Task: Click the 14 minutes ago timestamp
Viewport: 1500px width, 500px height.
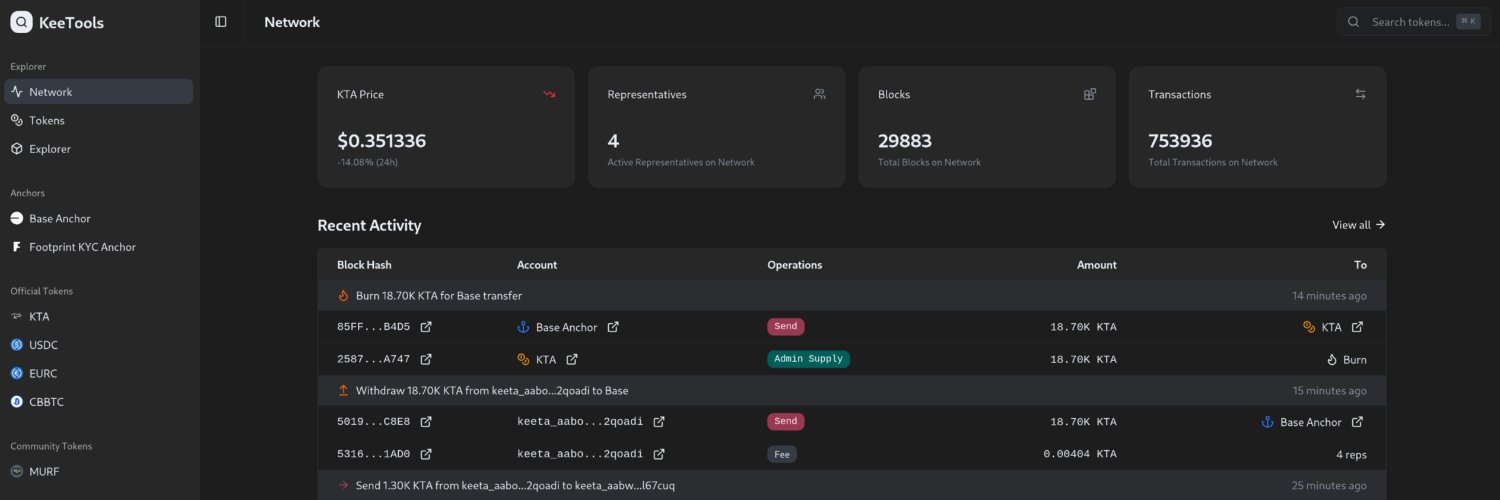Action: (1329, 296)
